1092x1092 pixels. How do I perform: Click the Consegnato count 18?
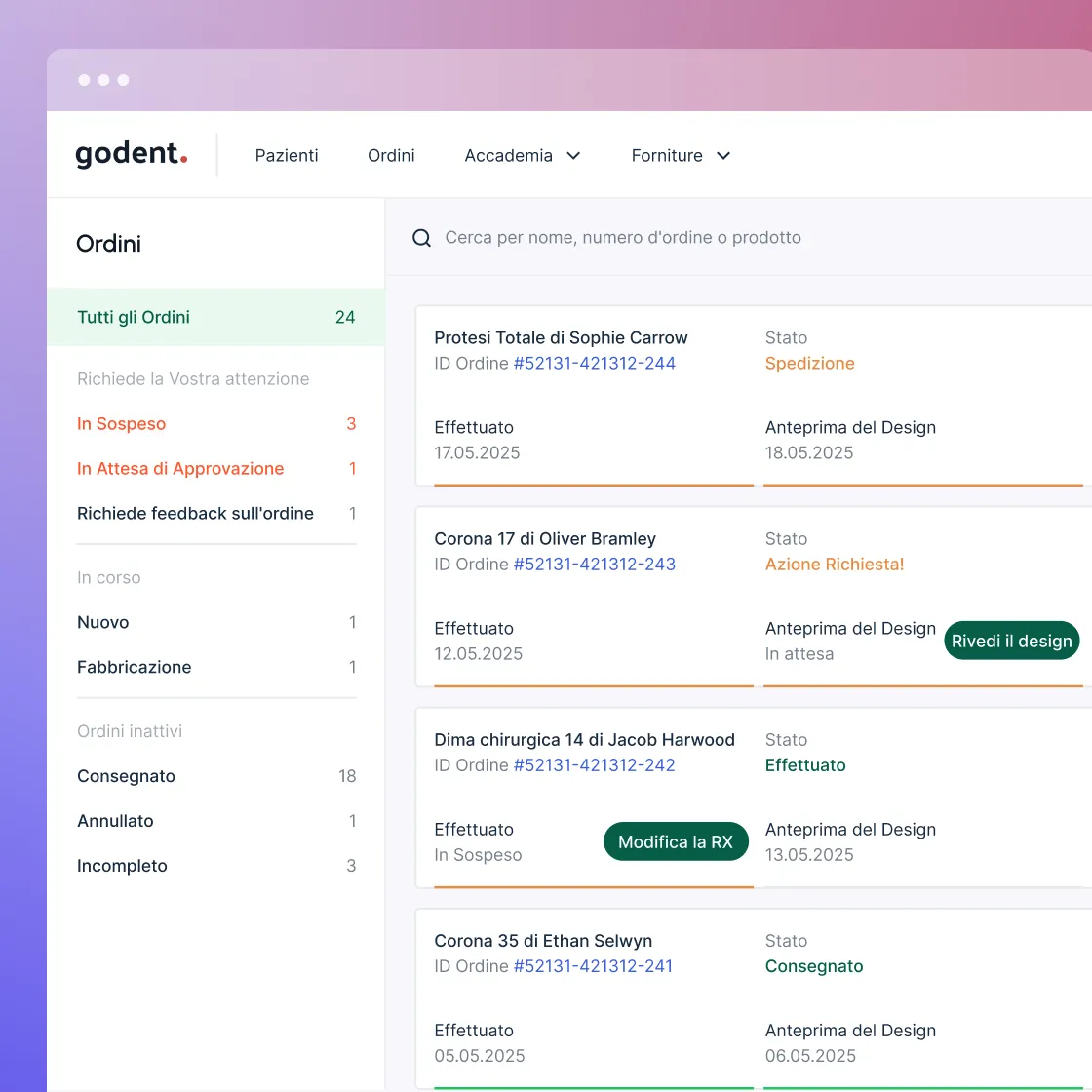point(347,776)
